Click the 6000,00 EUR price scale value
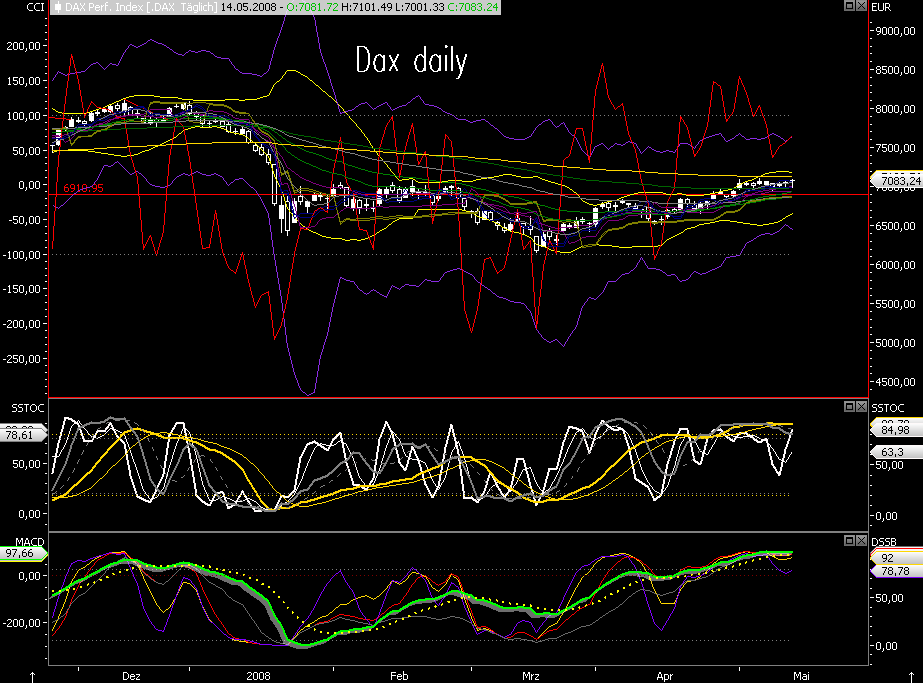Screen dimensions: 923x683 click(x=896, y=265)
